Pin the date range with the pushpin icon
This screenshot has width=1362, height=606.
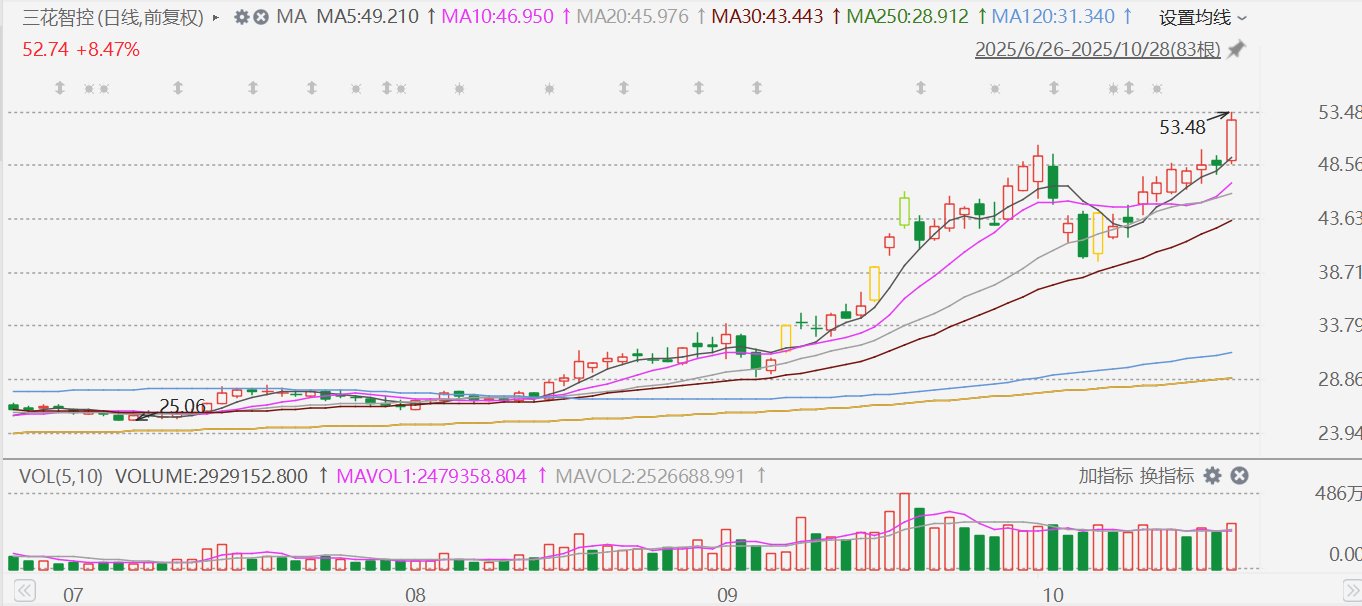1237,49
